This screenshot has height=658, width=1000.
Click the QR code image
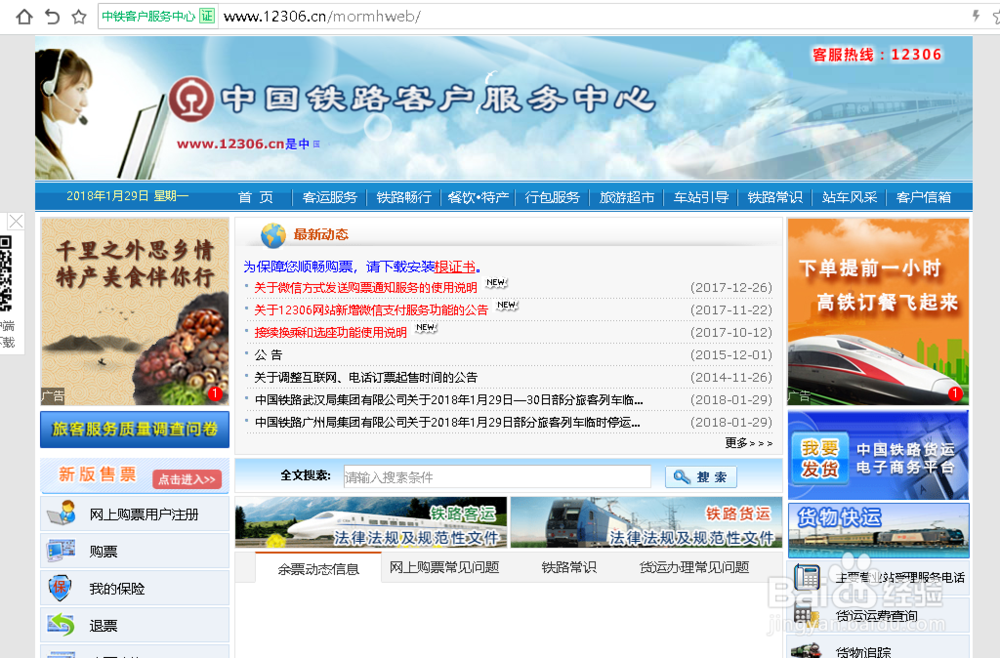click(6, 274)
